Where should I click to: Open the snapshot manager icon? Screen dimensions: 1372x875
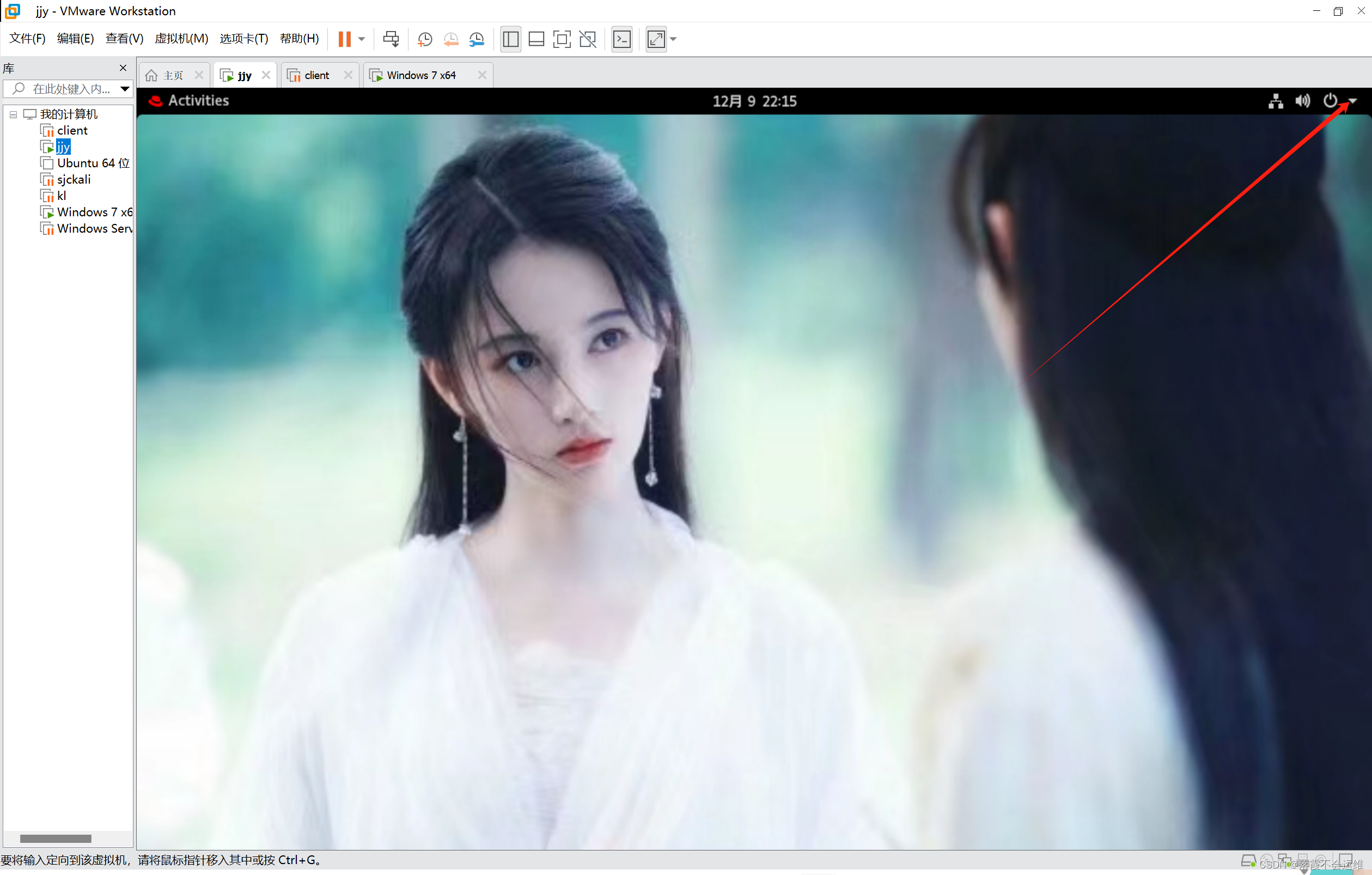[x=477, y=39]
